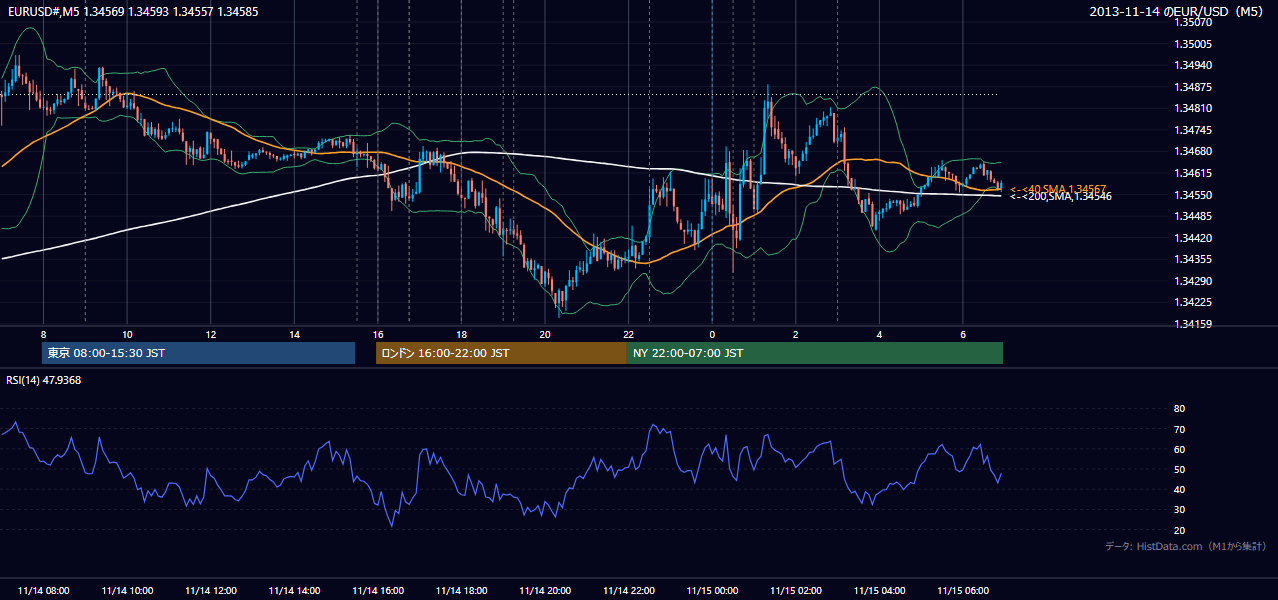
Task: Click the 1.34355 price axis label
Action: (x=1192, y=259)
